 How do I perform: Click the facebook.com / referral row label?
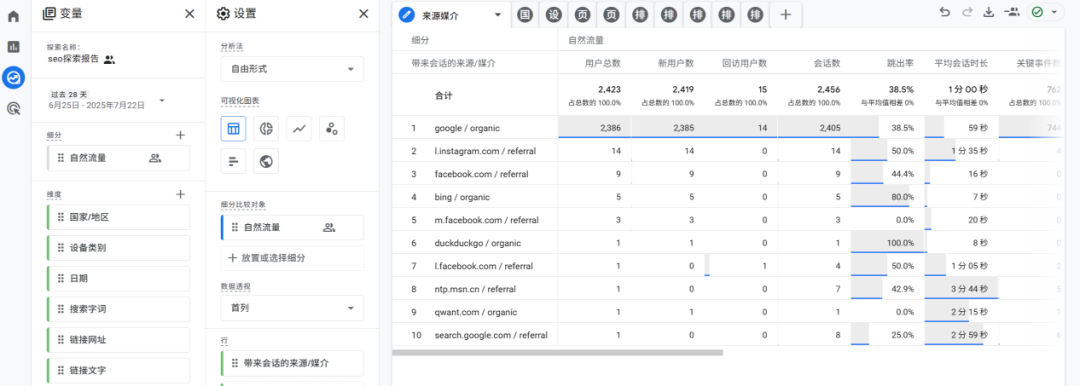(x=481, y=174)
